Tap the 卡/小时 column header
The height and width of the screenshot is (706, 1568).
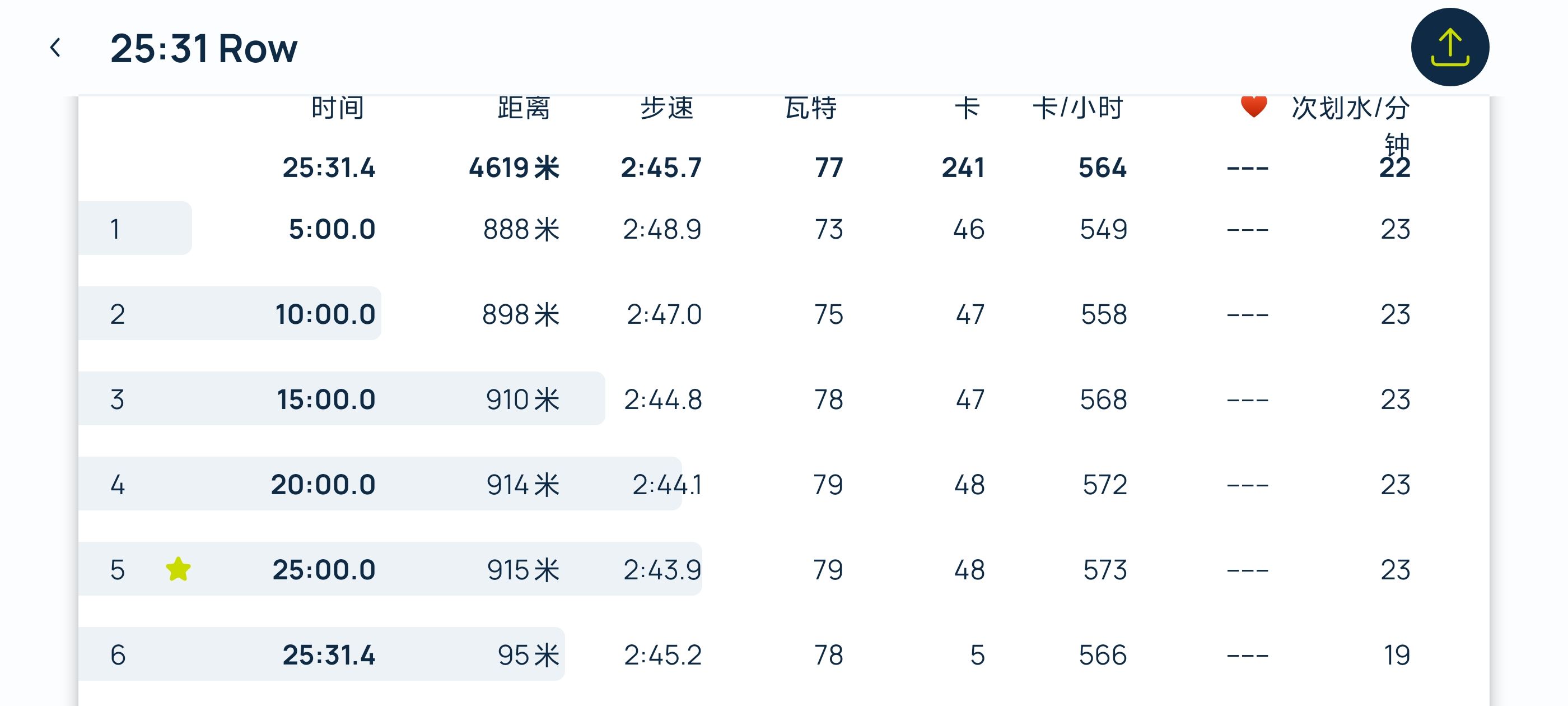[x=1077, y=108]
